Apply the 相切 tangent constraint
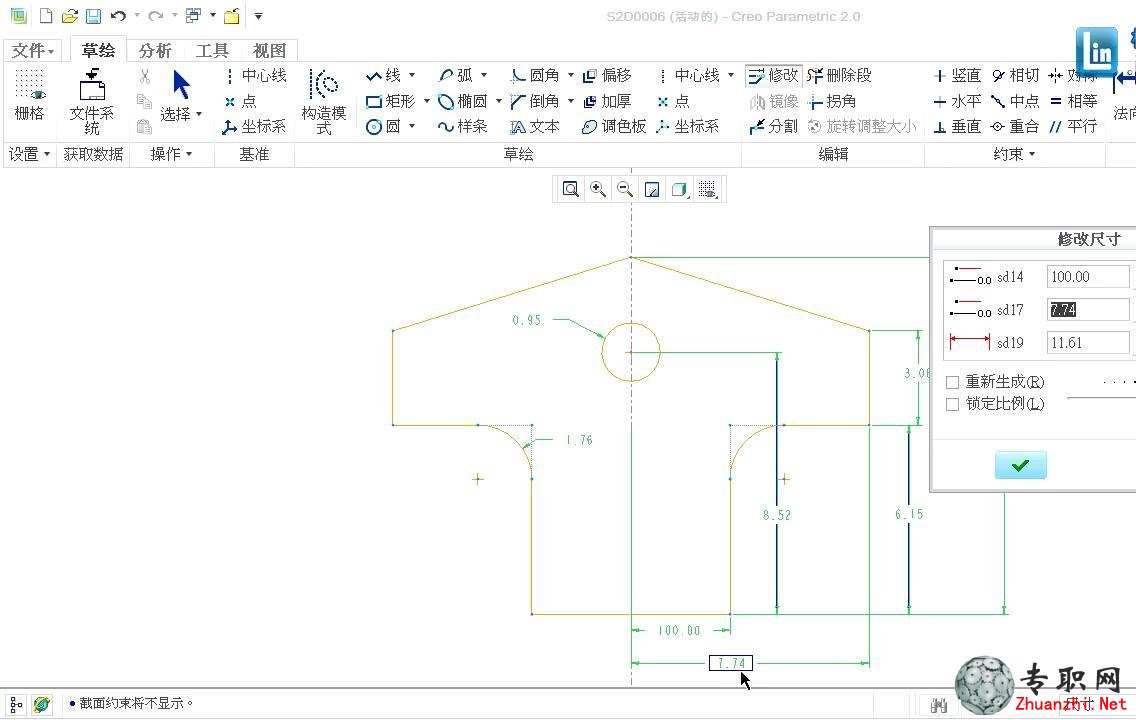Viewport: 1136px width, 720px height. [1016, 75]
